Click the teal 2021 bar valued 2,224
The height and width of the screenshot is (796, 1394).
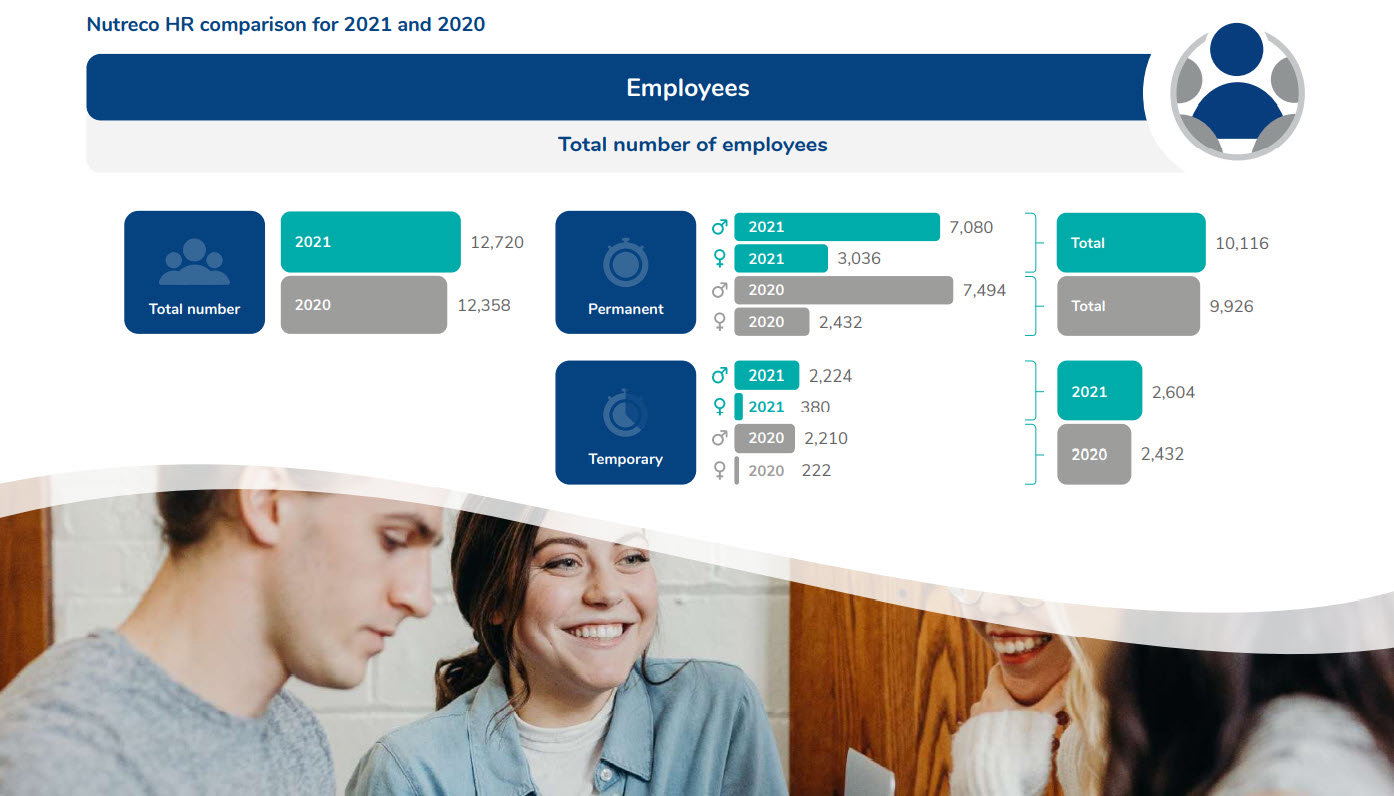point(766,376)
